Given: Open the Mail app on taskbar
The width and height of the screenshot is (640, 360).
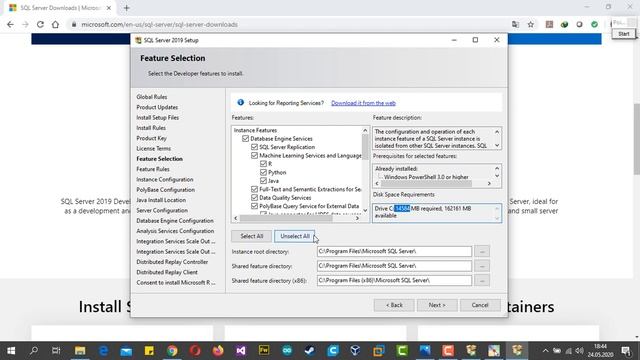Looking at the screenshot, I should [x=126, y=351].
